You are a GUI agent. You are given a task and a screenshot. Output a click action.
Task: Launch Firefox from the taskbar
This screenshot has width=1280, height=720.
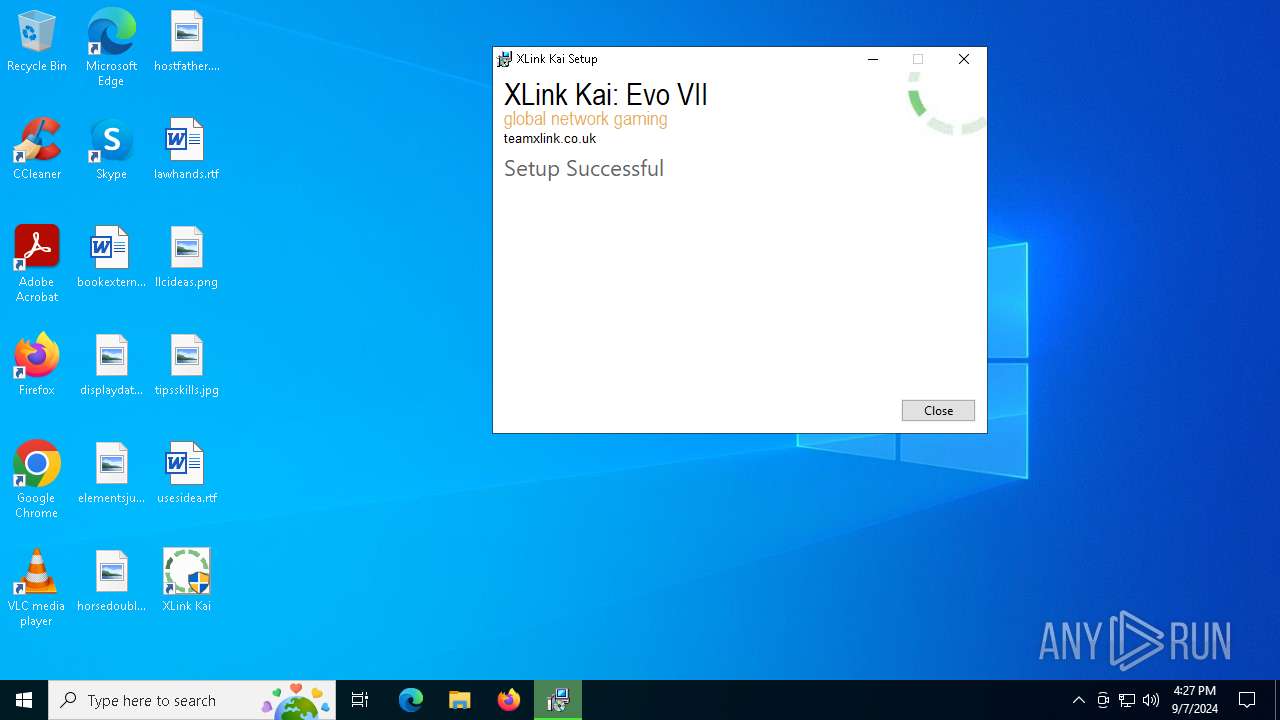pyautogui.click(x=508, y=700)
